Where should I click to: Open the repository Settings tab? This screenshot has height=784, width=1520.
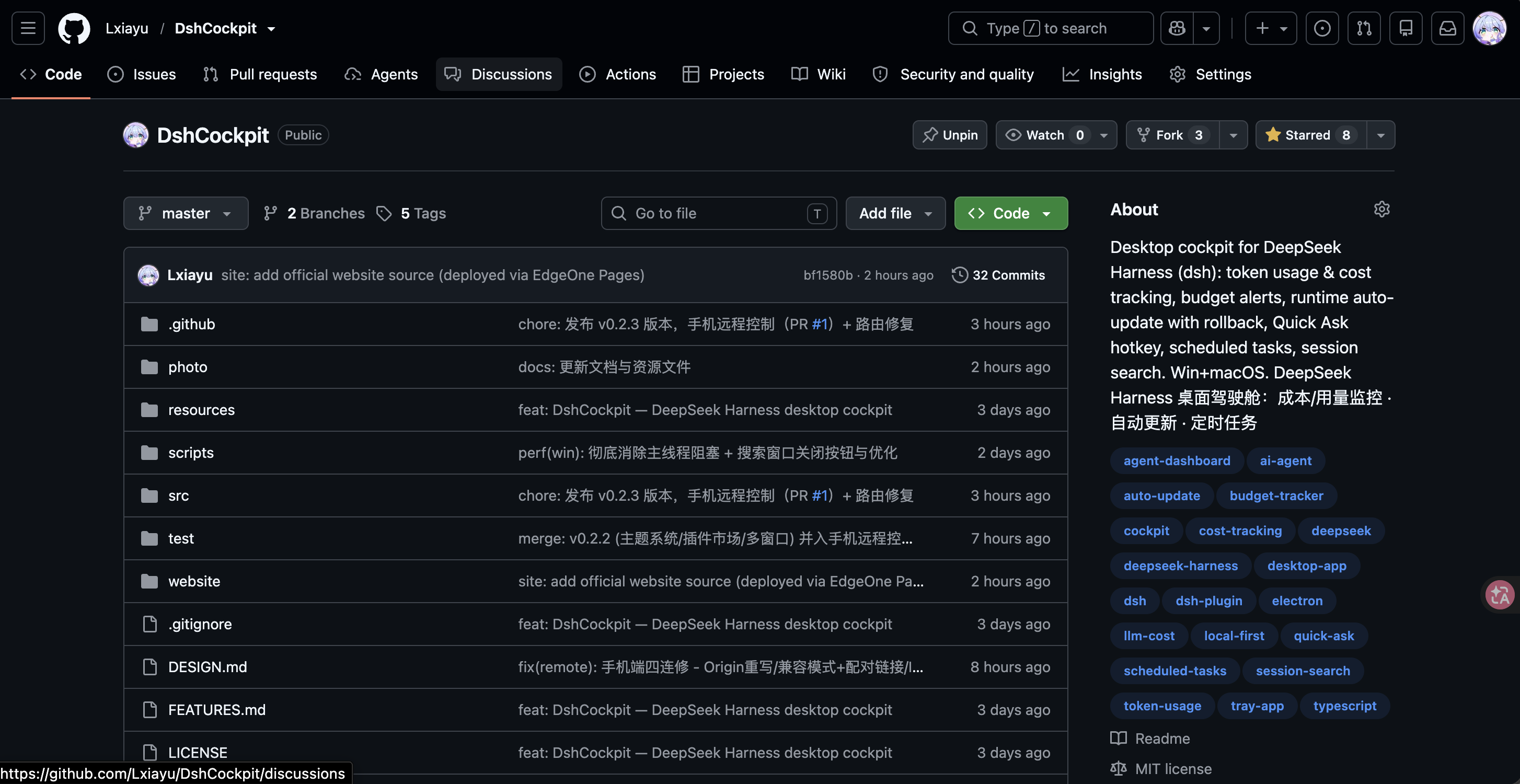click(x=1210, y=74)
